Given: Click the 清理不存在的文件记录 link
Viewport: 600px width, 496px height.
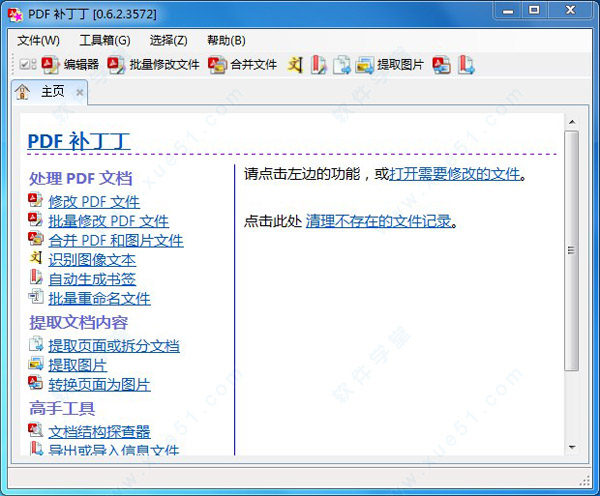Looking at the screenshot, I should pos(378,221).
